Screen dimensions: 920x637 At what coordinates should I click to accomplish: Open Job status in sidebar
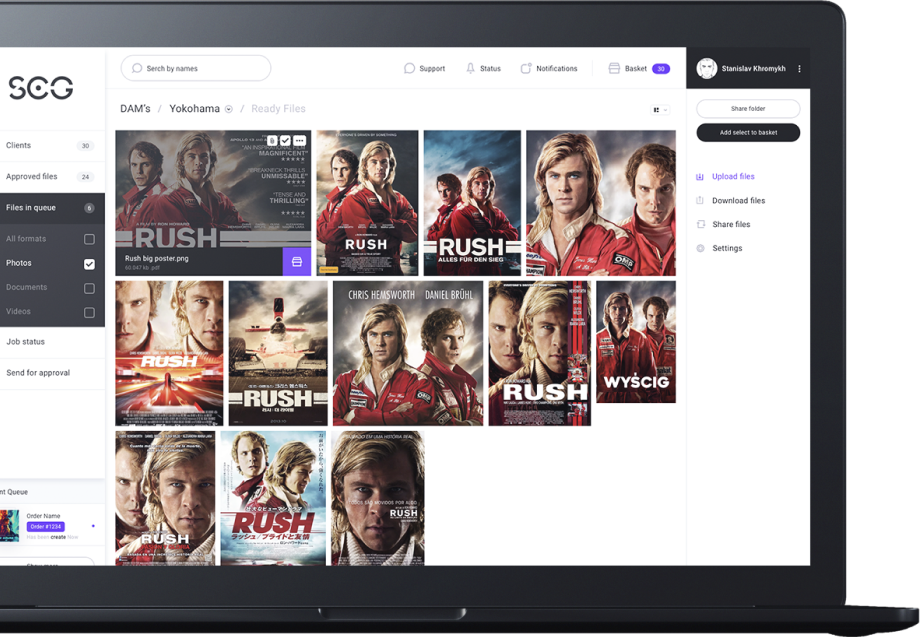tap(52, 341)
